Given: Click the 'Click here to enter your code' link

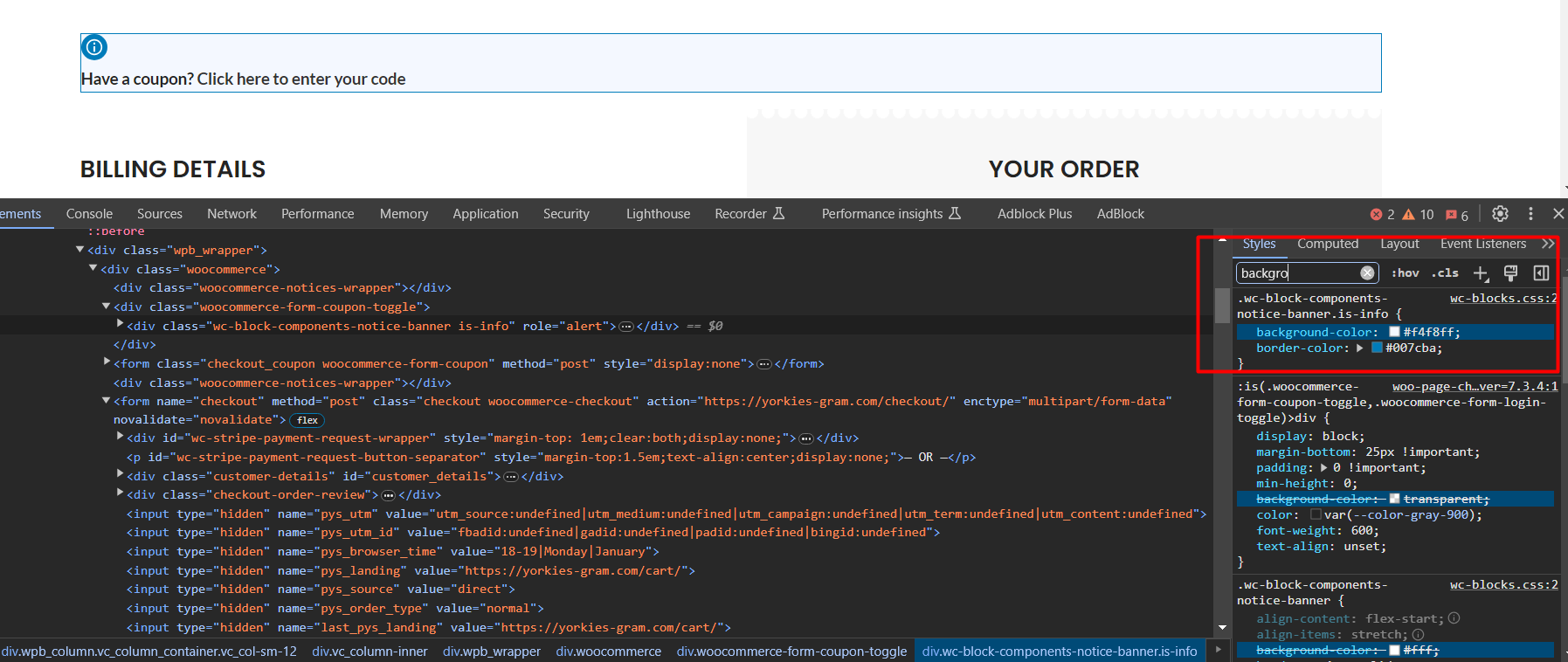Looking at the screenshot, I should 300,79.
